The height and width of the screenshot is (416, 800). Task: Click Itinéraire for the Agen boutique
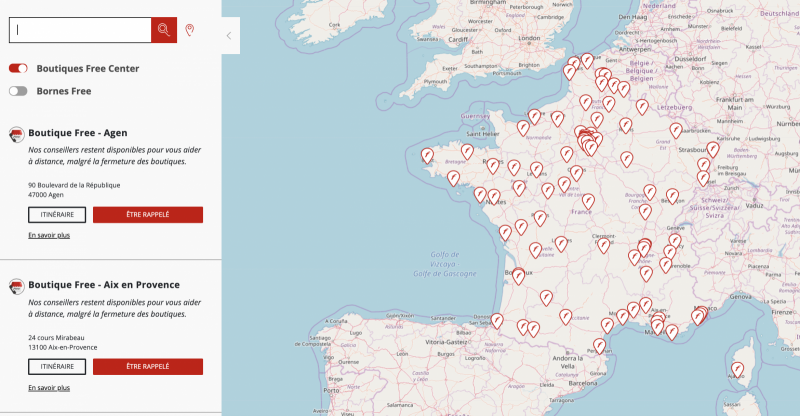pos(57,214)
